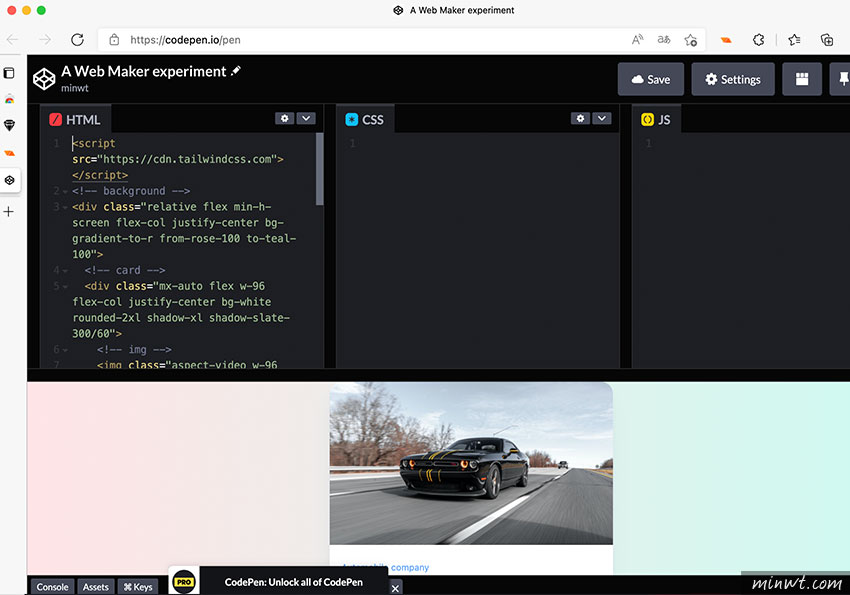The image size is (850, 595).
Task: Click the "<!-- card -->" comment line
Action: click(x=125, y=270)
